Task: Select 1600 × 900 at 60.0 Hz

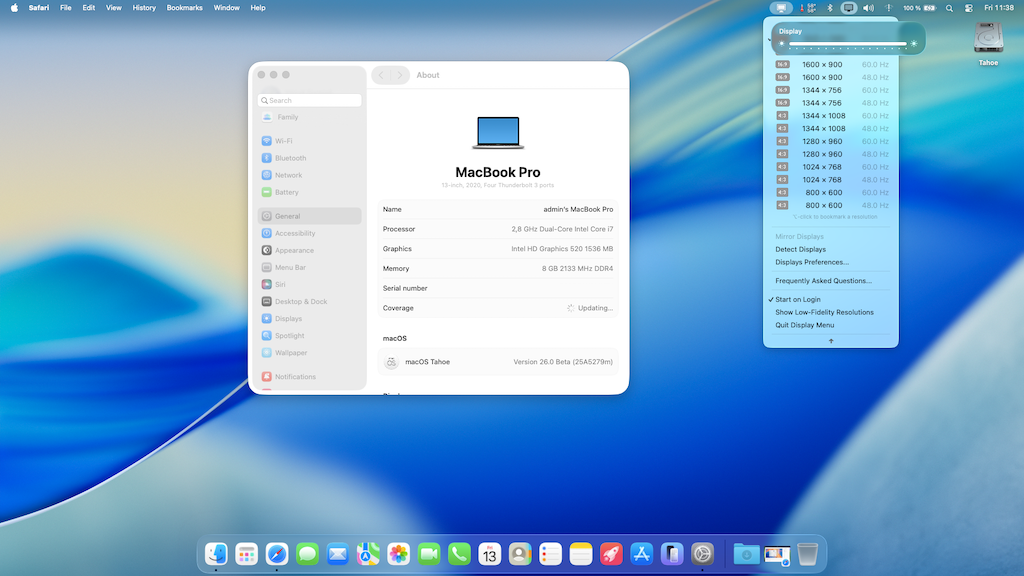Action: click(x=831, y=65)
